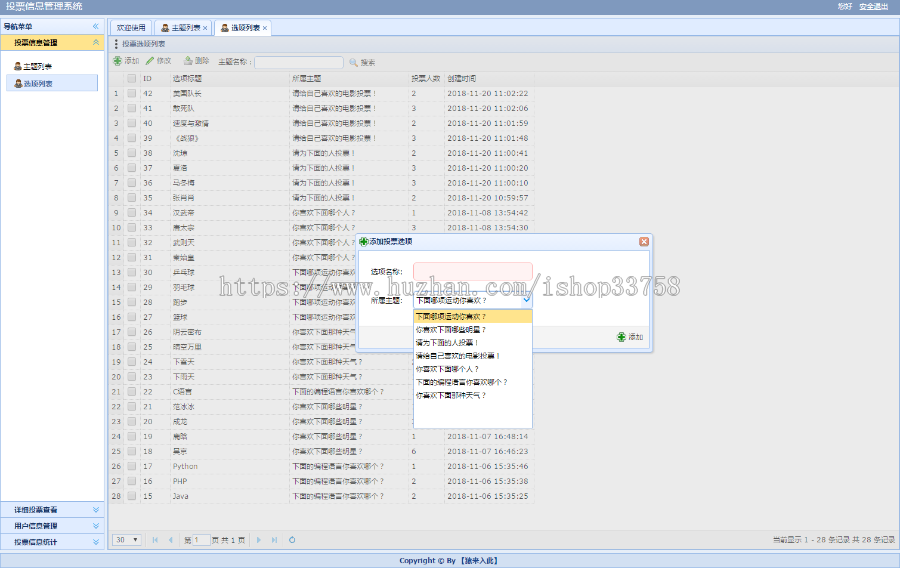This screenshot has width=900, height=568.
Task: Close the 选项列表 tab
Action: point(265,28)
